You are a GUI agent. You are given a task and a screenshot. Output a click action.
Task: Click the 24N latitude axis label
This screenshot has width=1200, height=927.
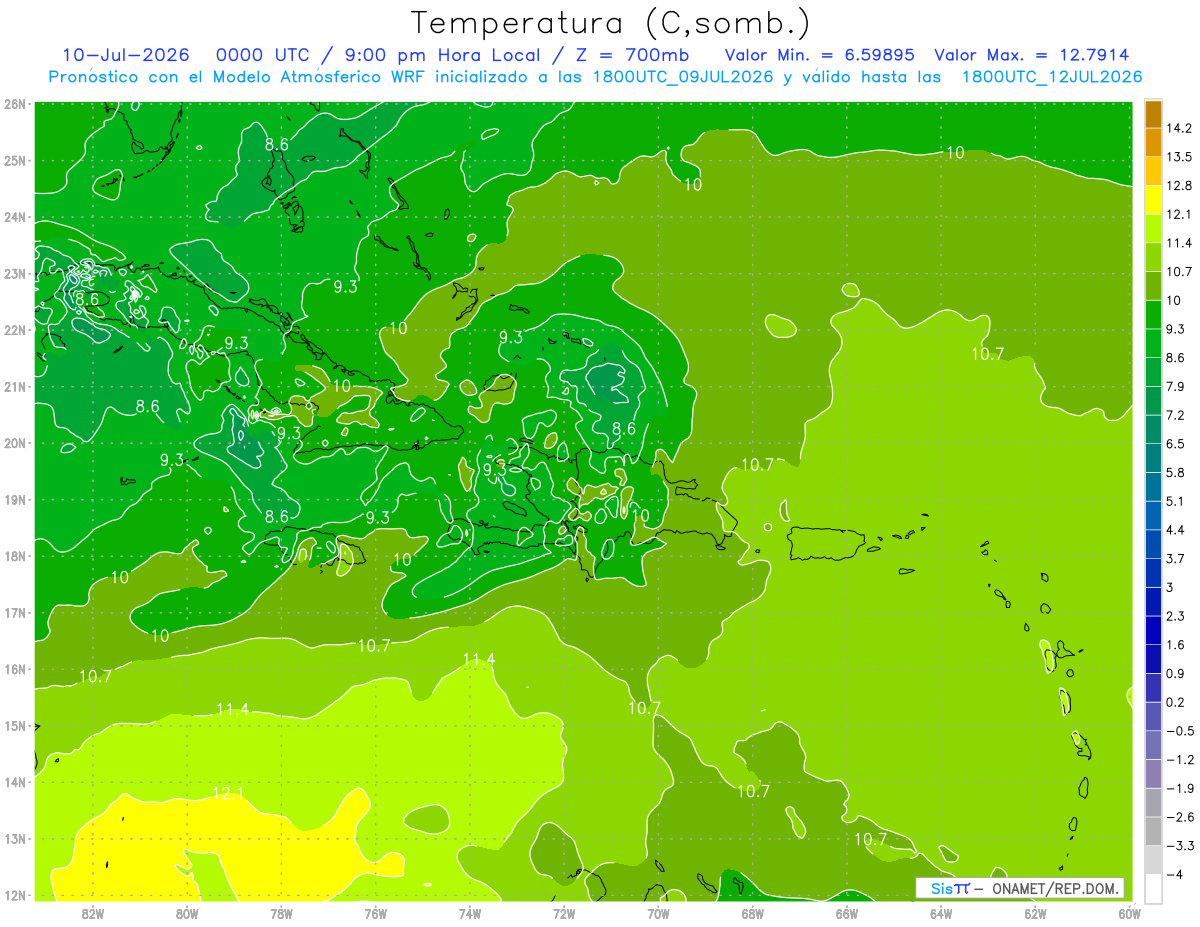[15, 217]
